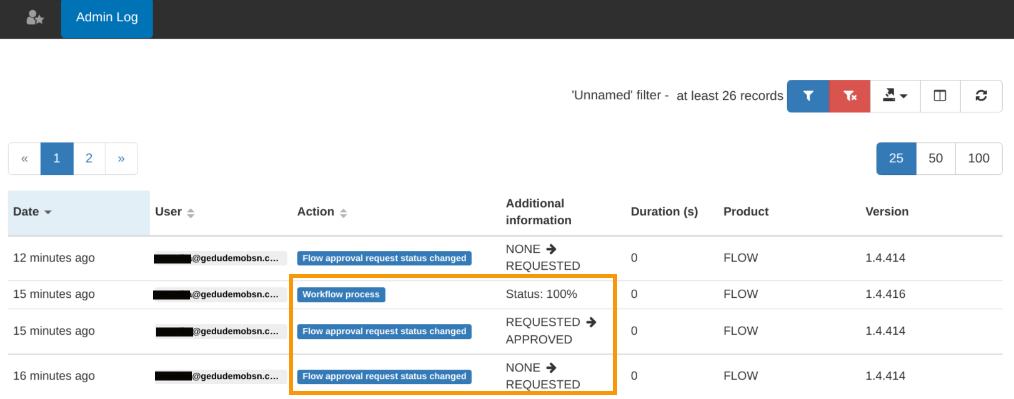This screenshot has height=399, width=1014.
Task: Refresh the log table
Action: 981,96
